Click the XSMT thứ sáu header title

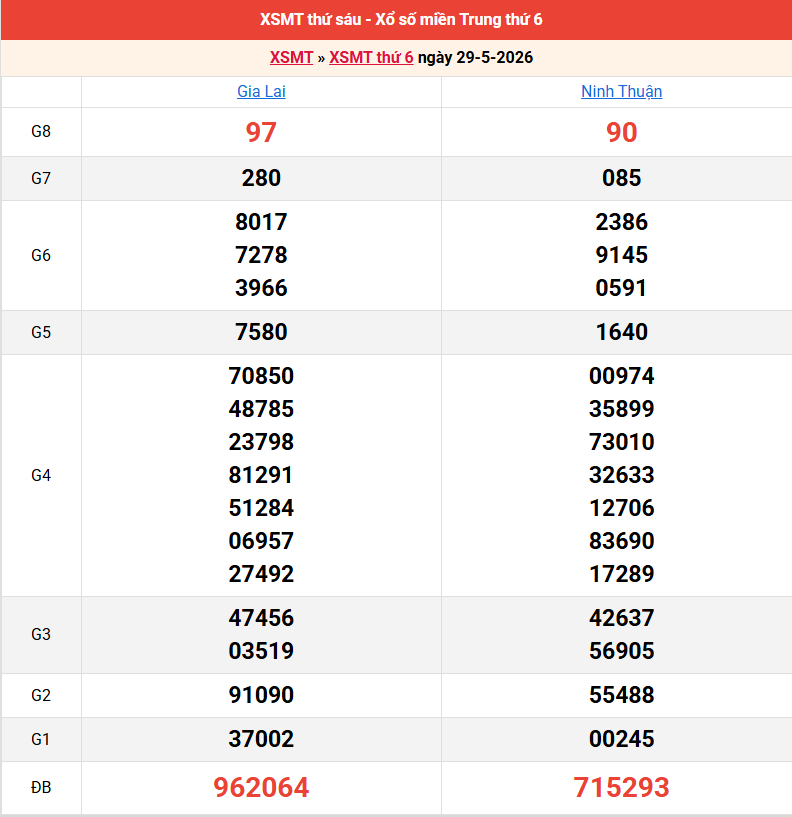pyautogui.click(x=401, y=19)
